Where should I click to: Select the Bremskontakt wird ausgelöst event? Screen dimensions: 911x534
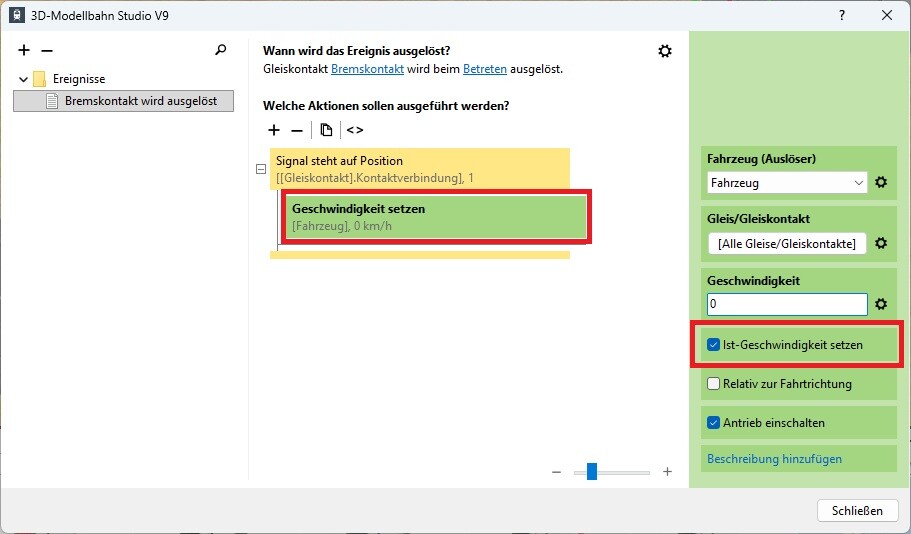pos(140,101)
